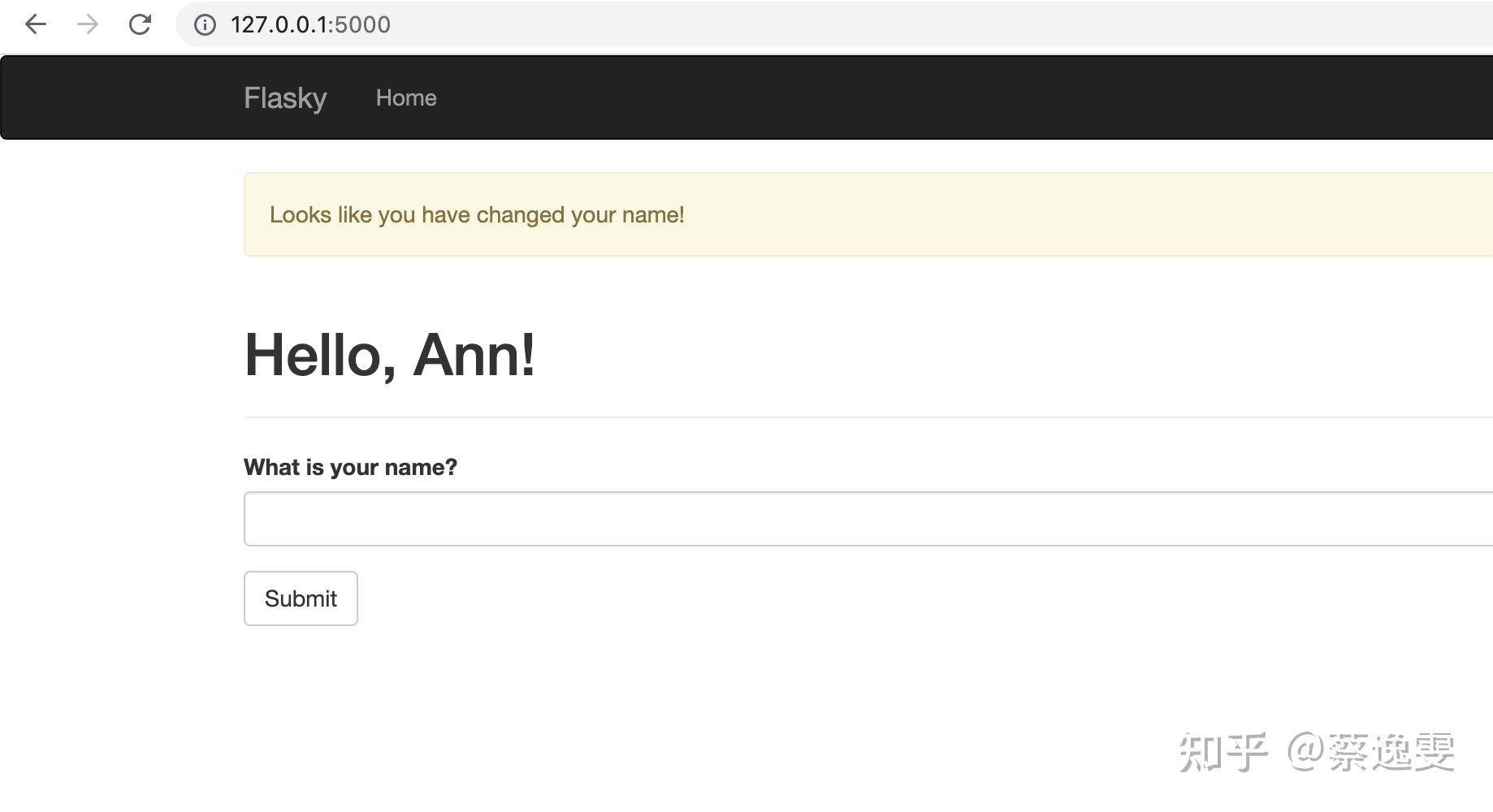This screenshot has height=812, width=1493.
Task: Click the changed-name alert message
Action: pyautogui.click(x=477, y=215)
